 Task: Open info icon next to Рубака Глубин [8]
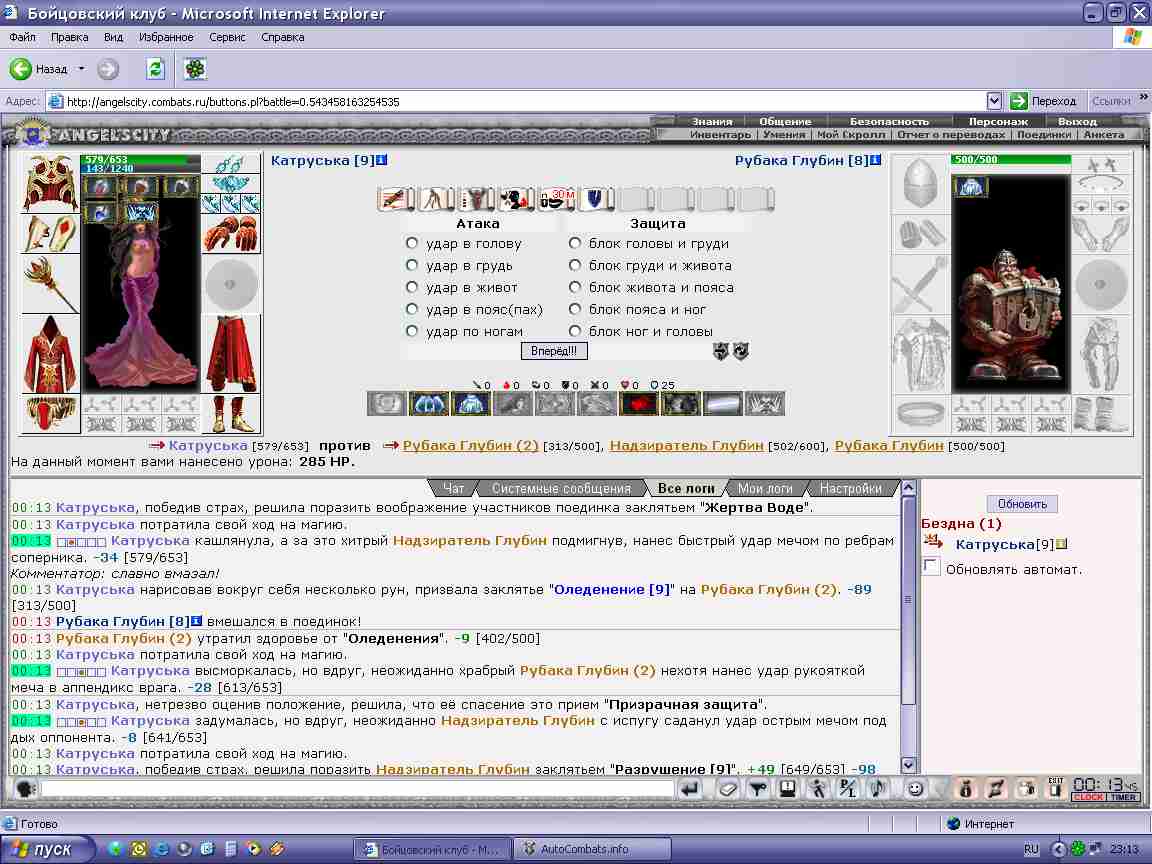point(875,160)
